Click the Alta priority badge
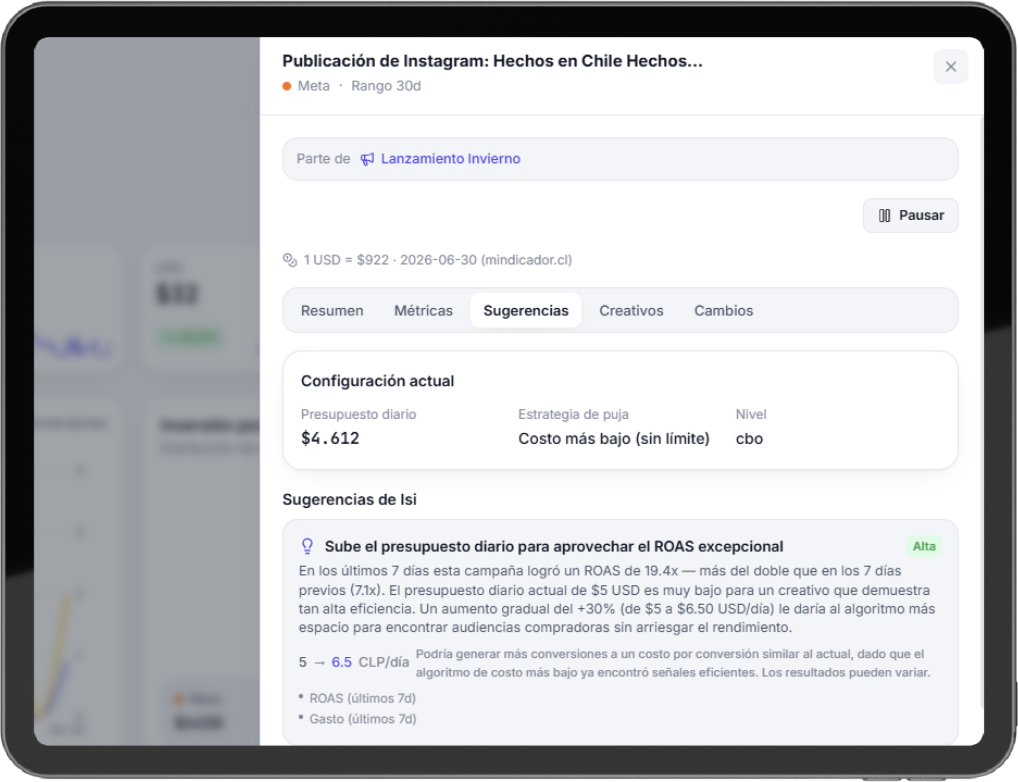This screenshot has height=782, width=1018. (x=924, y=546)
